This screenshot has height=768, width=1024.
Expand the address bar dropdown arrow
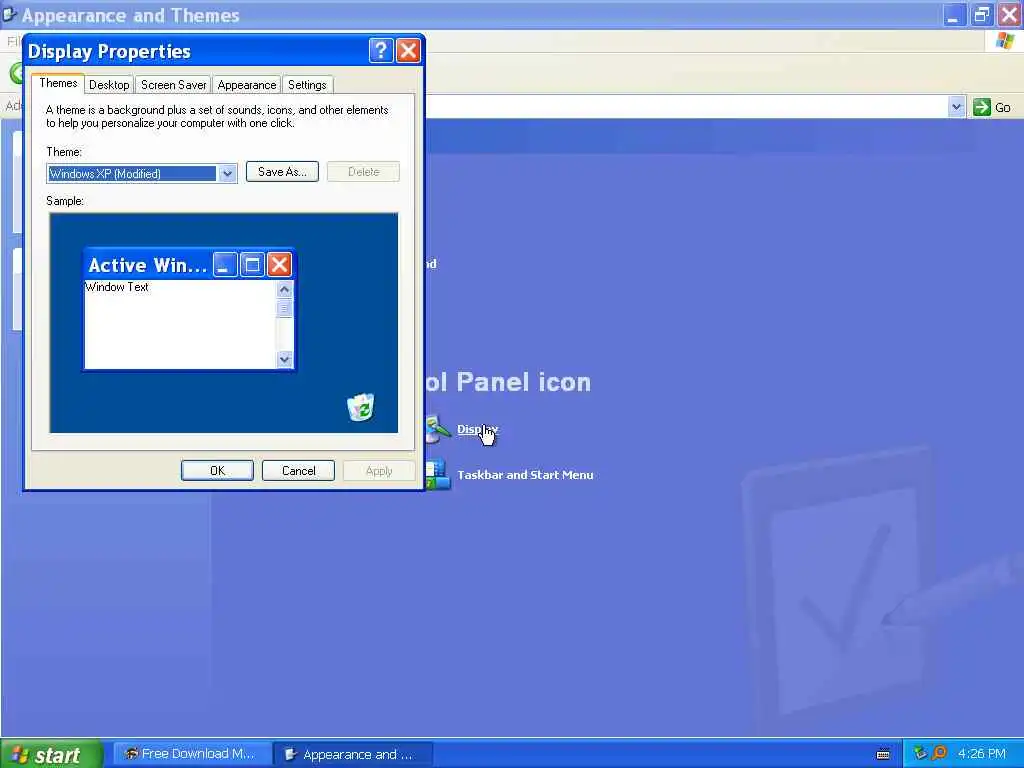click(x=957, y=106)
